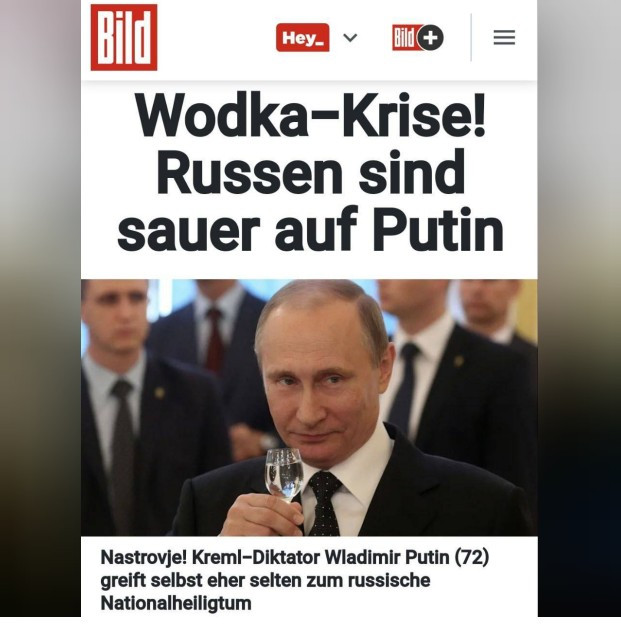Click the red BILD lettering in BILDplus badge

point(404,38)
